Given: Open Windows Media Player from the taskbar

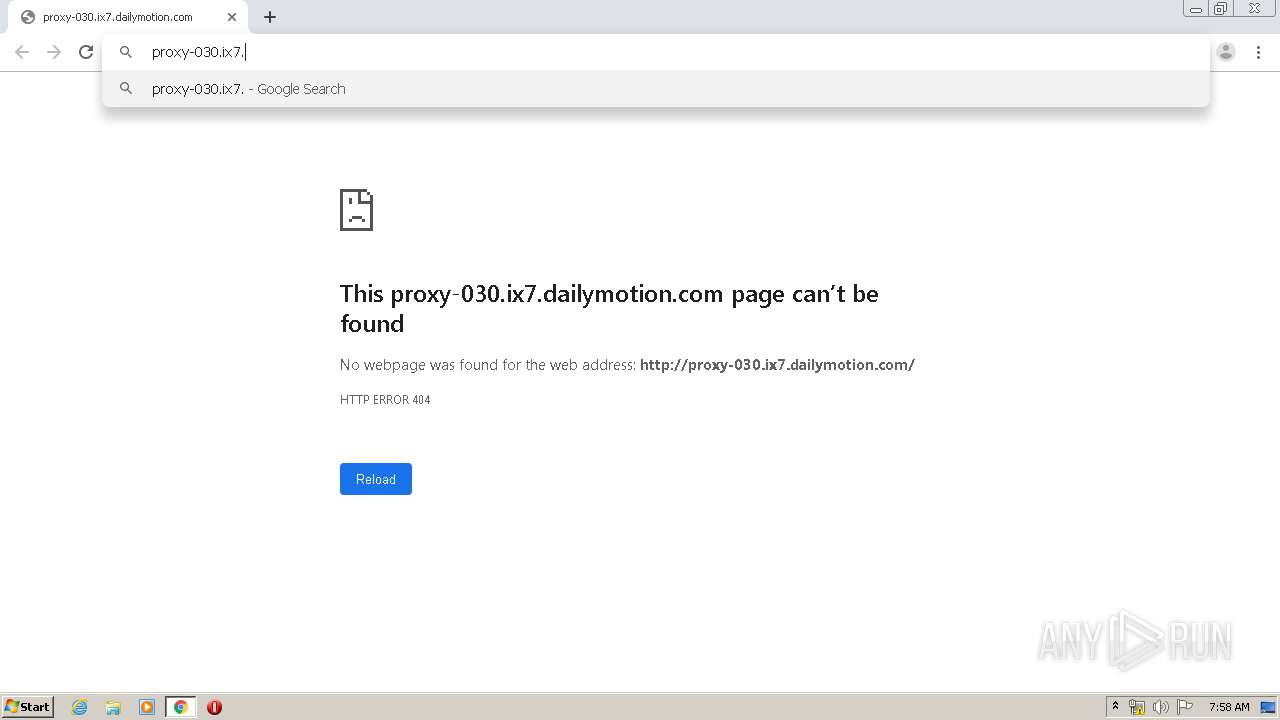Looking at the screenshot, I should coord(147,707).
